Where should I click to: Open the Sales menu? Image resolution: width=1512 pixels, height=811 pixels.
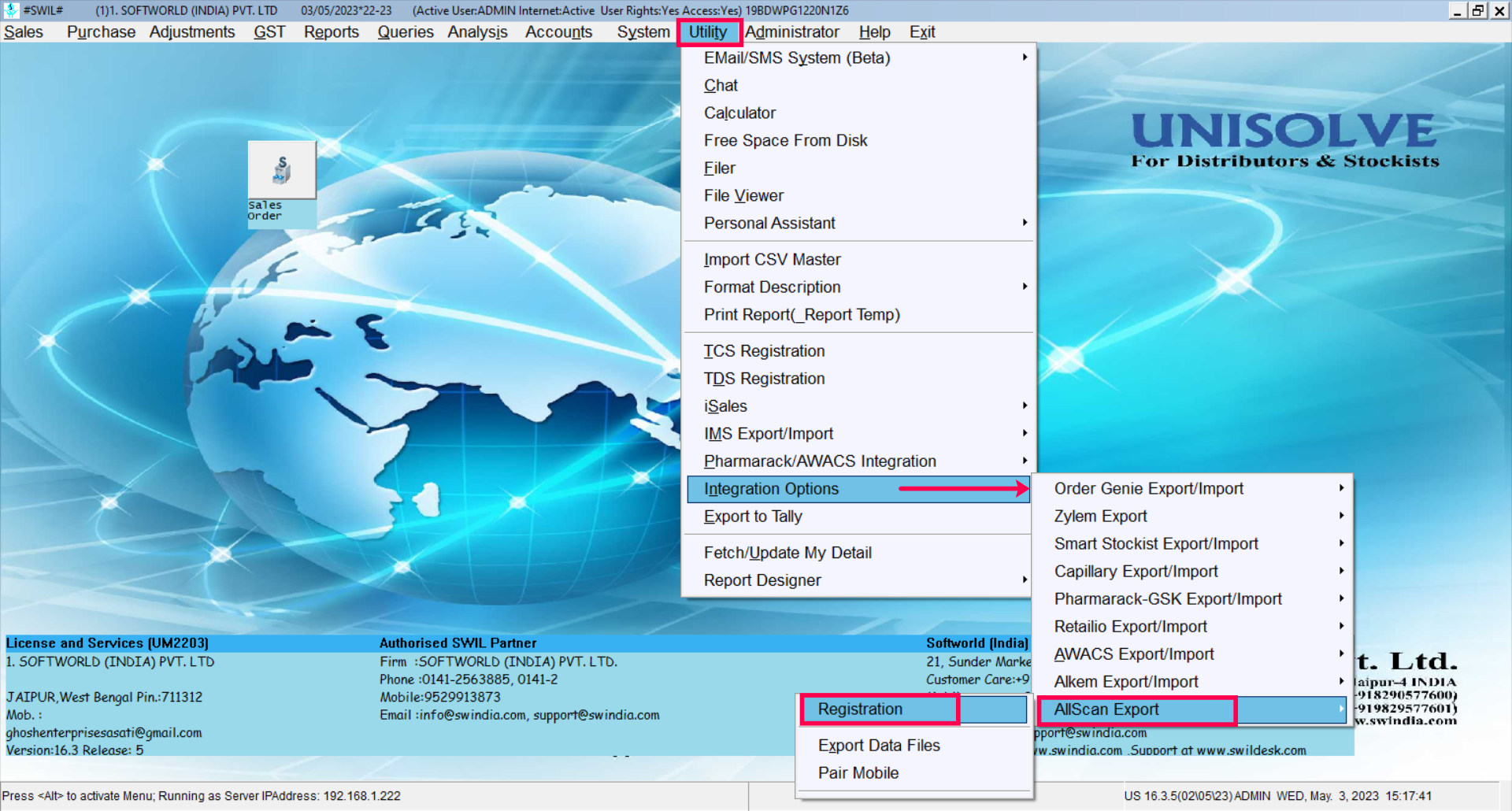(24, 32)
